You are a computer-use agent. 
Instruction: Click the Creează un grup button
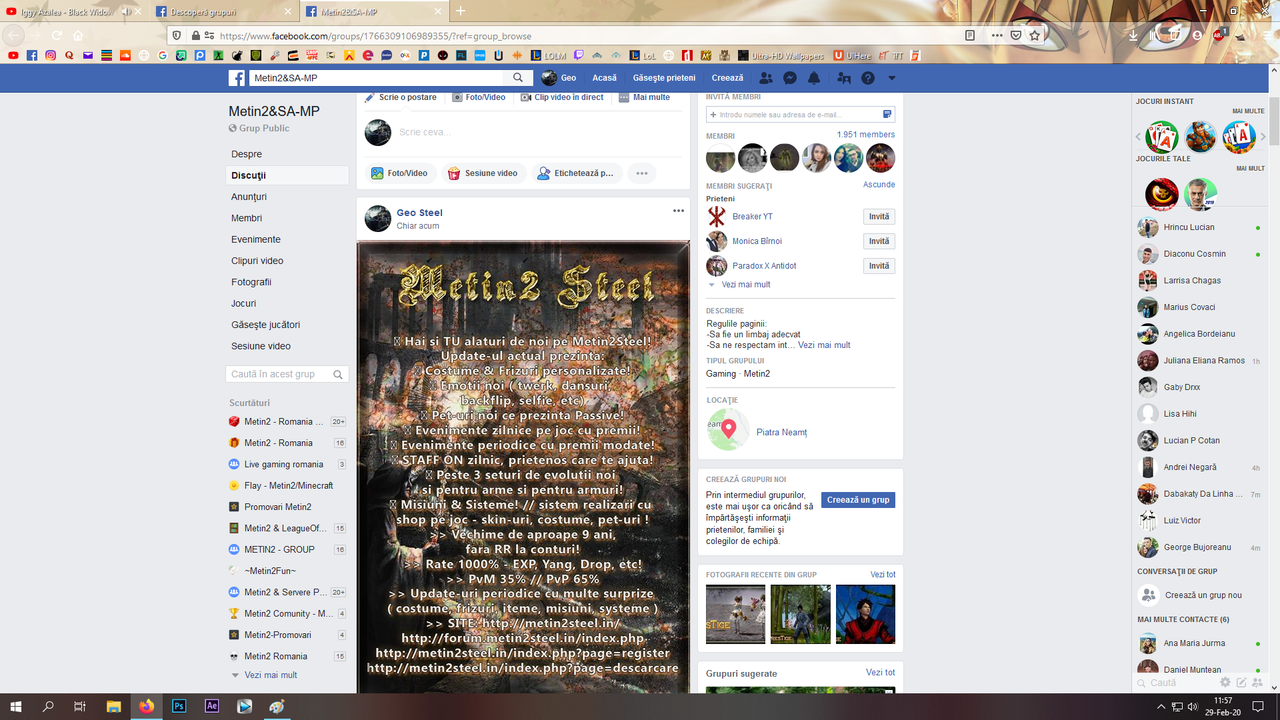[858, 500]
